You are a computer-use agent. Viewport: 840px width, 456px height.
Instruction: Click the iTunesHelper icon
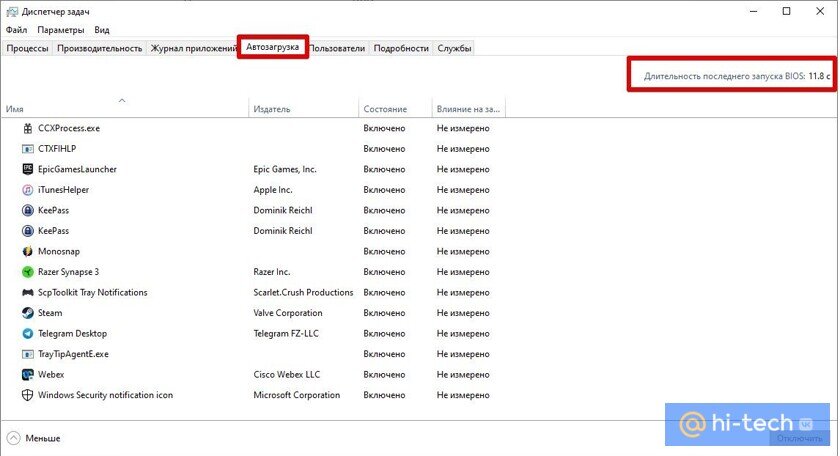point(27,190)
